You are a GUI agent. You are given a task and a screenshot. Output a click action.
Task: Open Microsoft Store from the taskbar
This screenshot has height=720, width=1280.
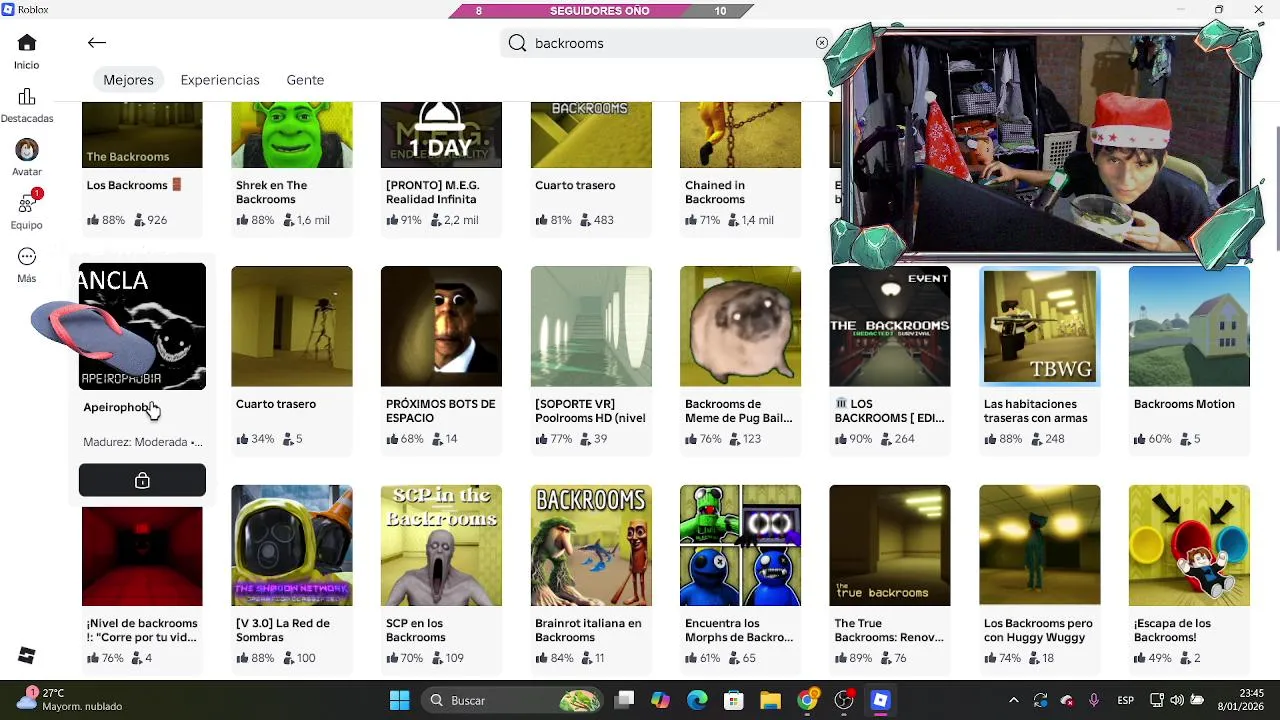pyautogui.click(x=734, y=700)
